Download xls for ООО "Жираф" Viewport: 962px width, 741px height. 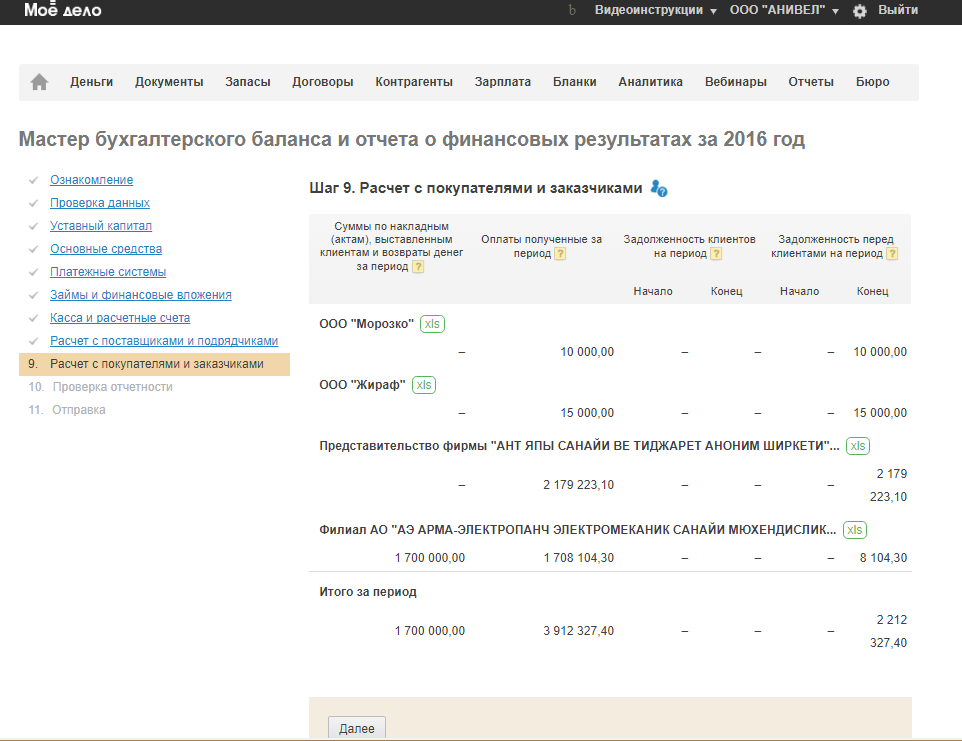pos(424,385)
